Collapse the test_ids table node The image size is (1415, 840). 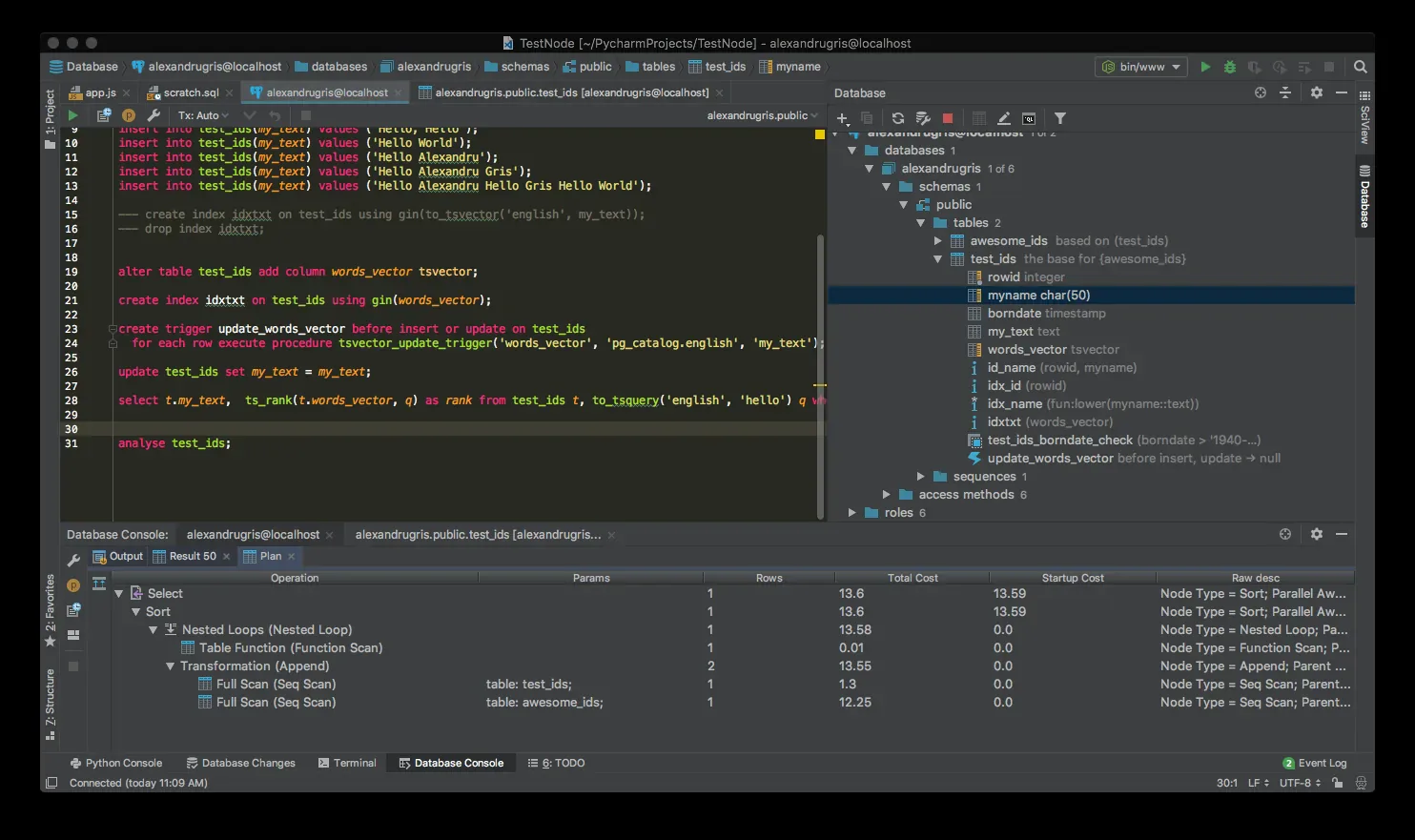[938, 259]
